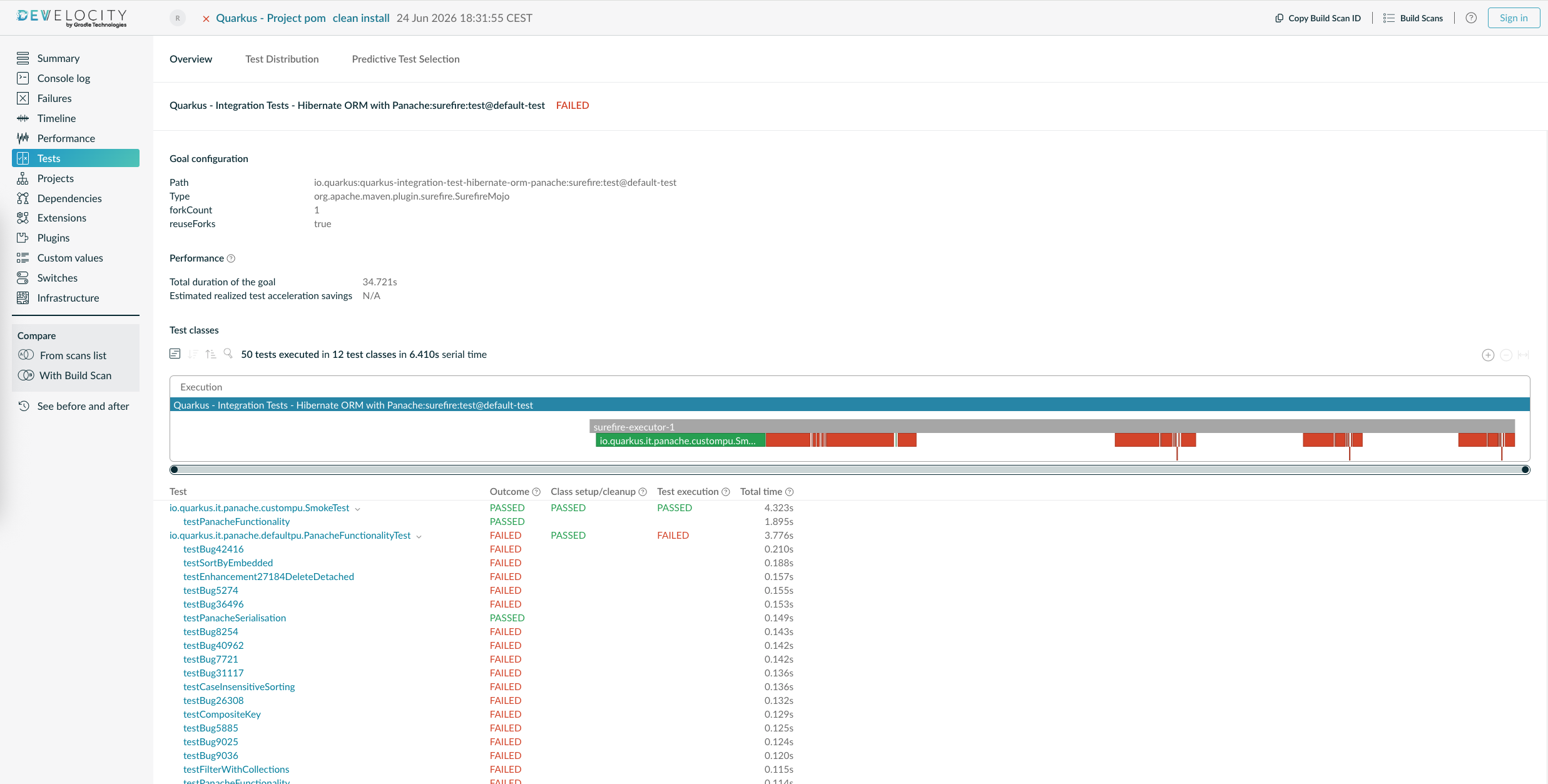Click the See before and after history icon
This screenshot has width=1548, height=784.
click(x=24, y=405)
